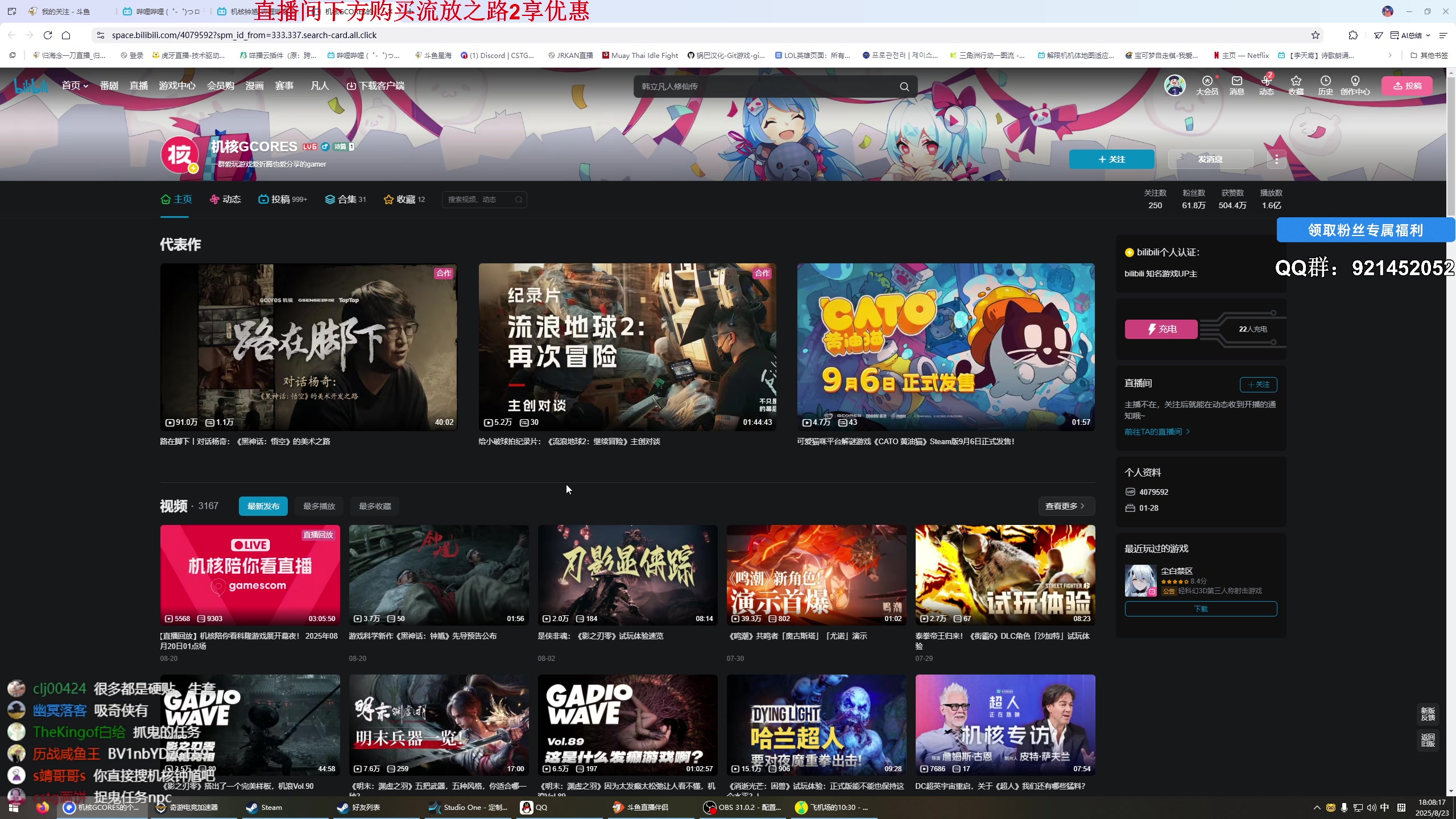Open Windows Start menu
Viewport: 1456px width, 819px height.
[14, 808]
